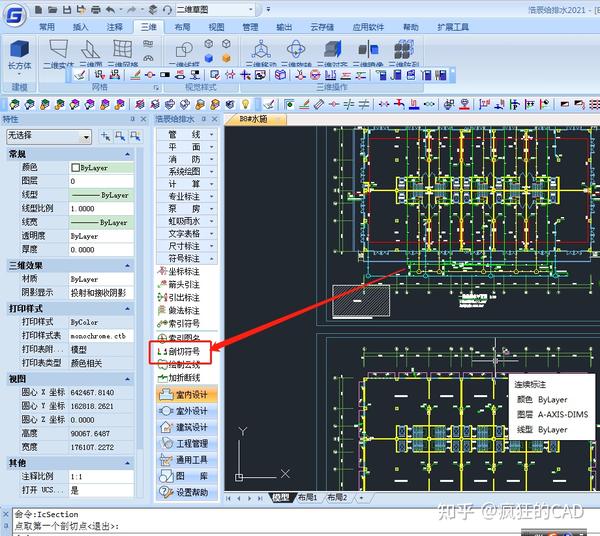
Task: Open the 布局1 layout tab
Action: click(308, 497)
